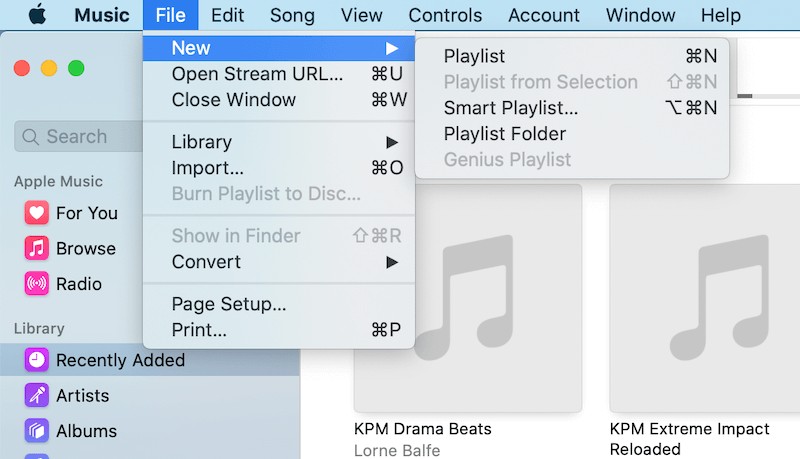
Task: Choose Close Window from File menu
Action: coord(279,99)
